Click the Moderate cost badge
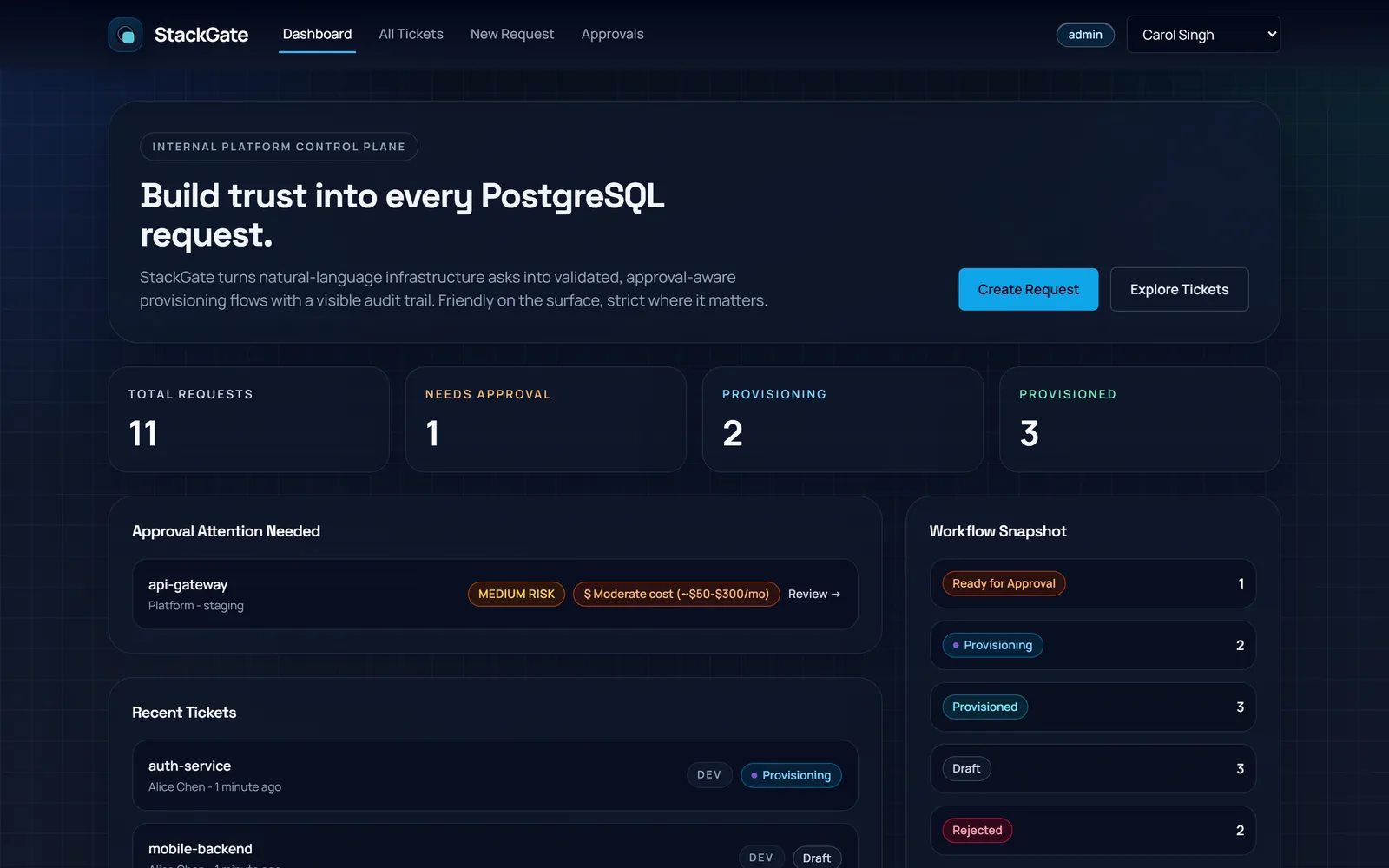Viewport: 1389px width, 868px height. (676, 594)
